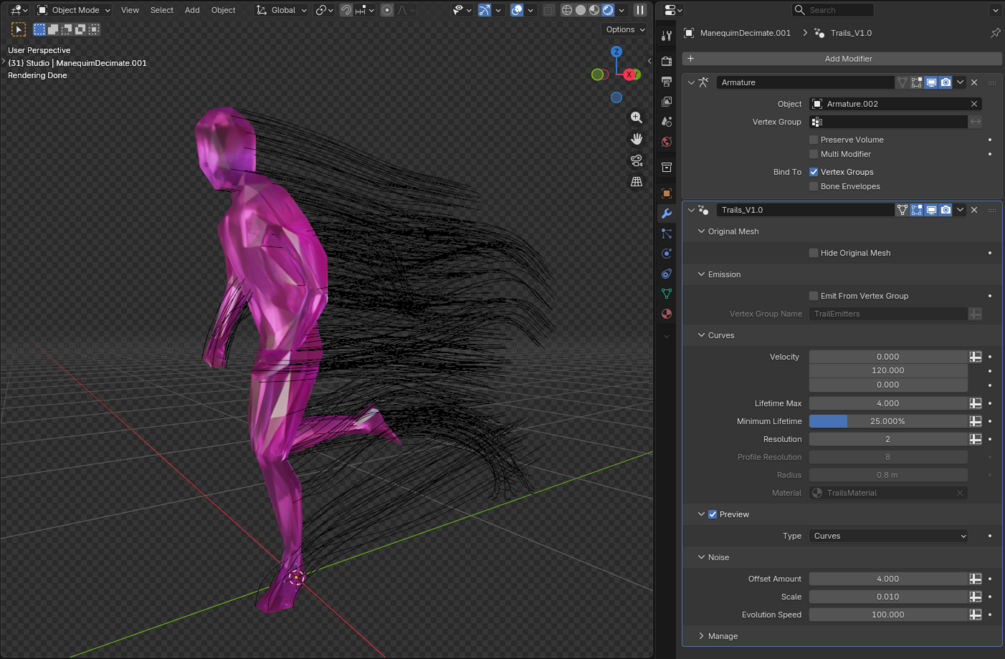Image resolution: width=1005 pixels, height=659 pixels.
Task: Open Armature modifier extra options arrow
Action: 960,82
